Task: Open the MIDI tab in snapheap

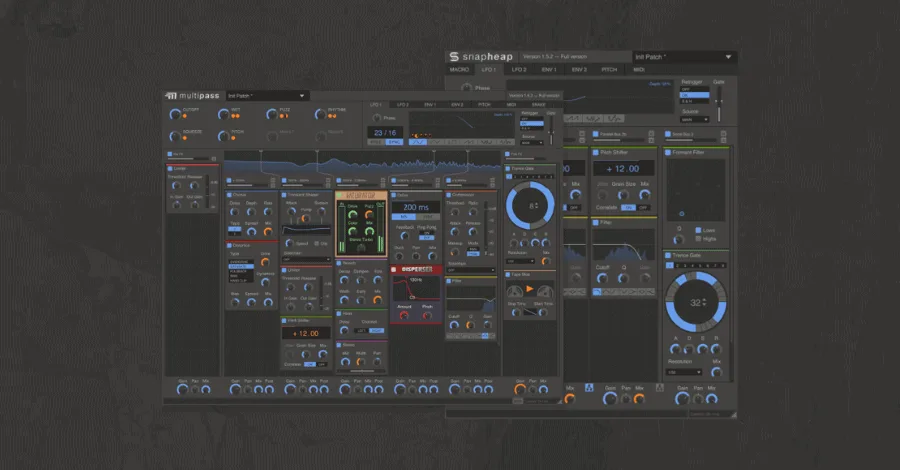Action: (639, 69)
